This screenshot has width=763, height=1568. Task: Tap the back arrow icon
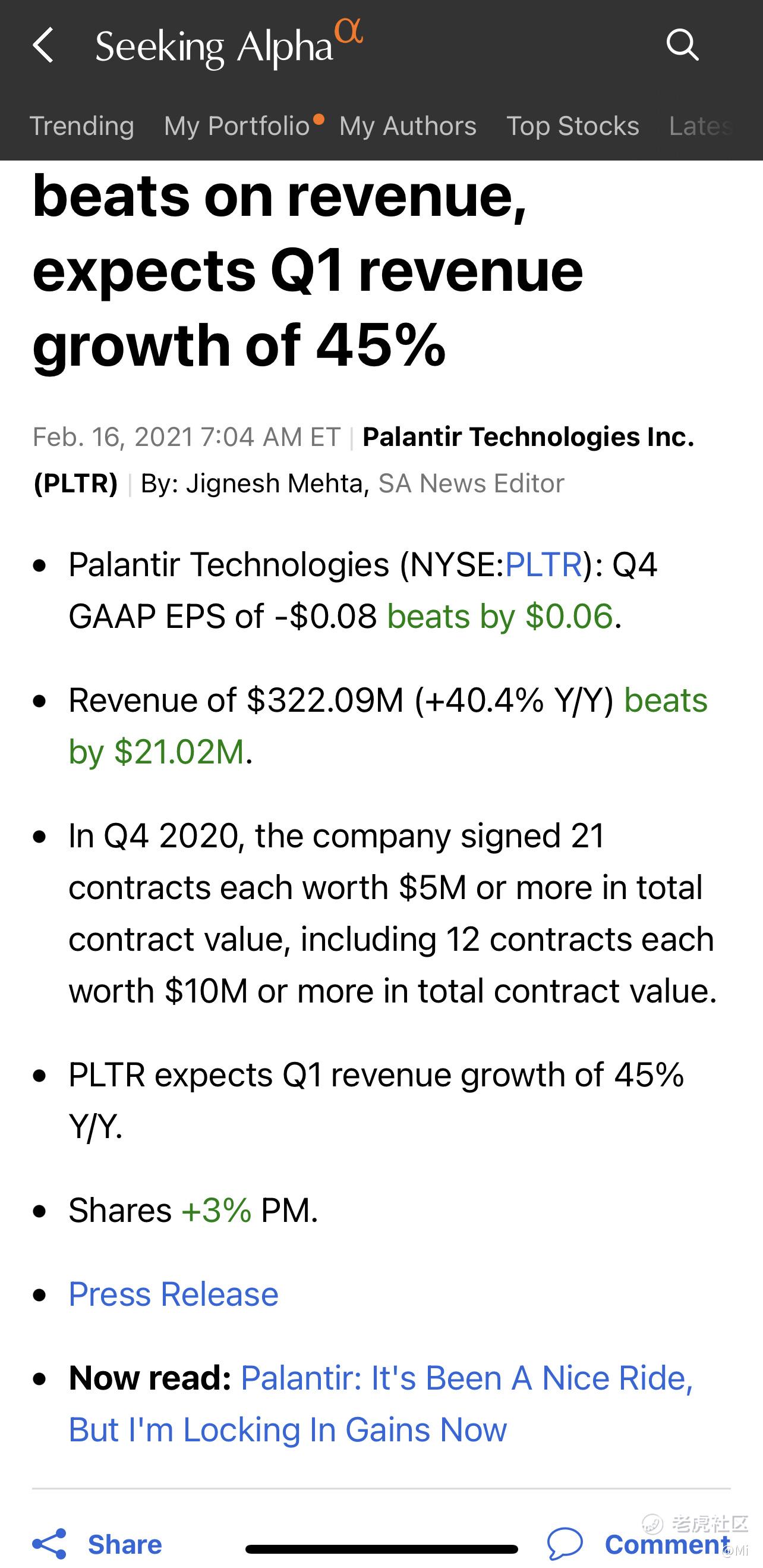43,45
